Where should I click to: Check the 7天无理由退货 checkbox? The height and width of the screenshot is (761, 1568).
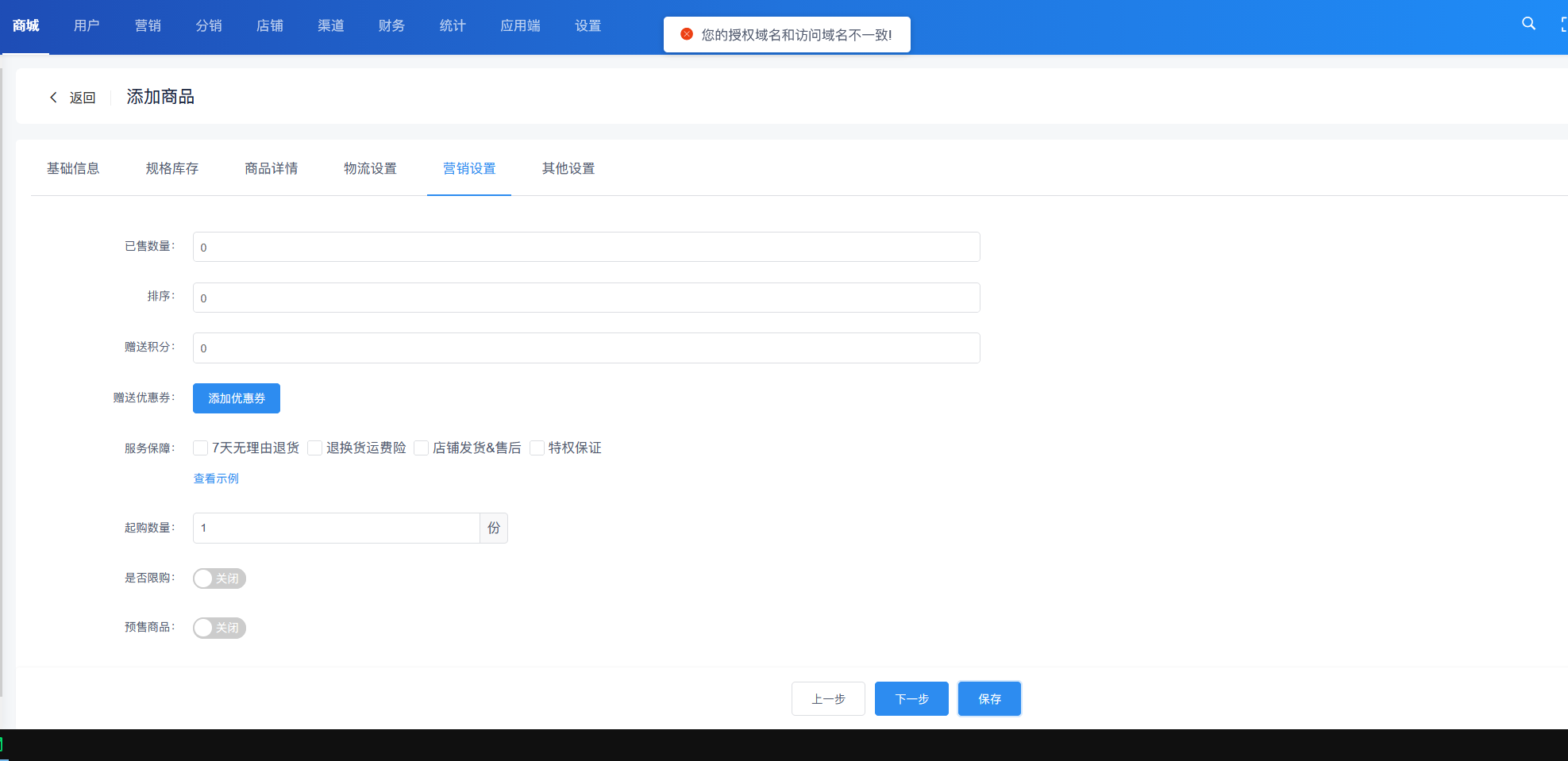(x=201, y=448)
